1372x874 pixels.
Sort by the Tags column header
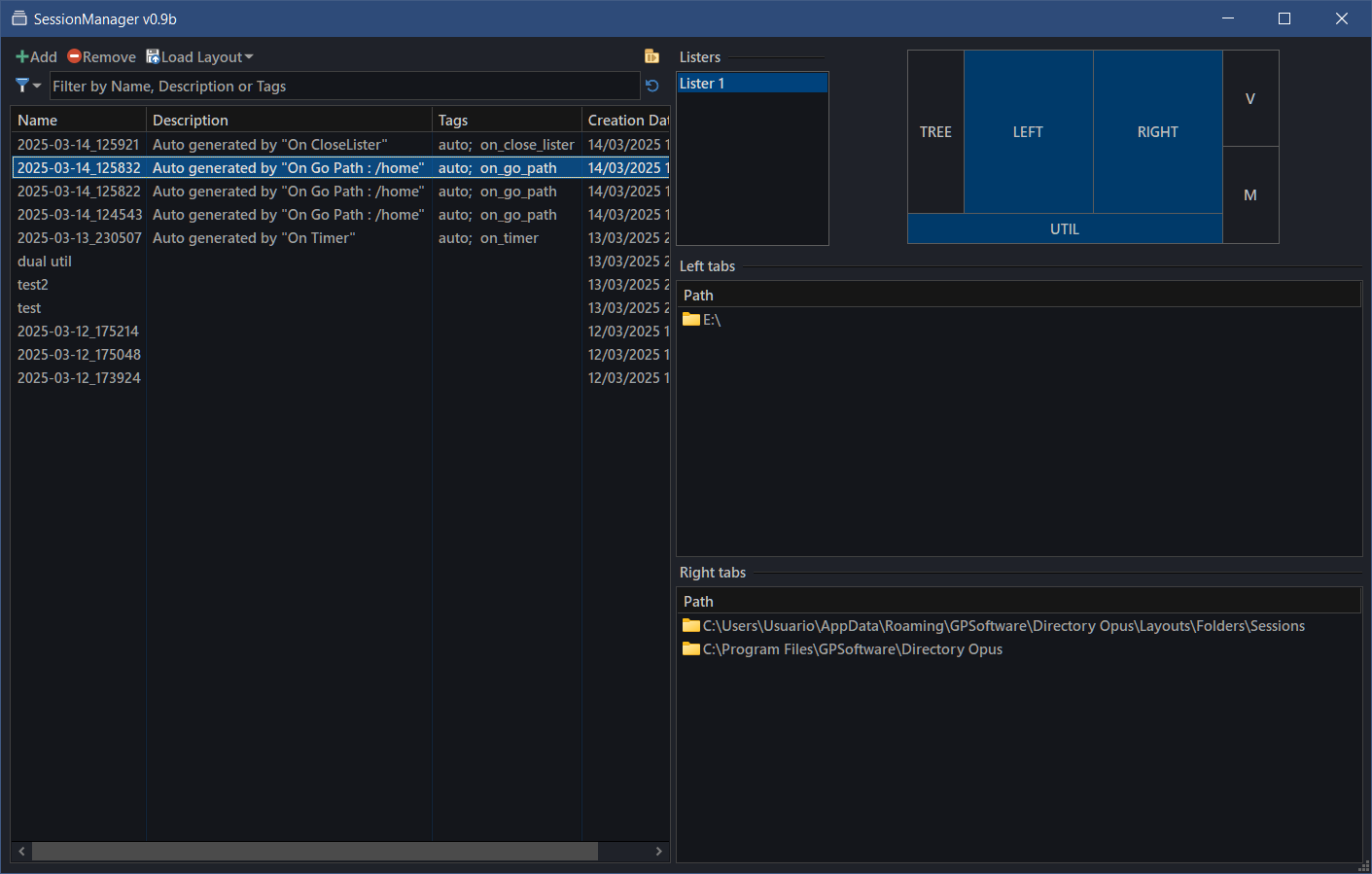tap(507, 120)
